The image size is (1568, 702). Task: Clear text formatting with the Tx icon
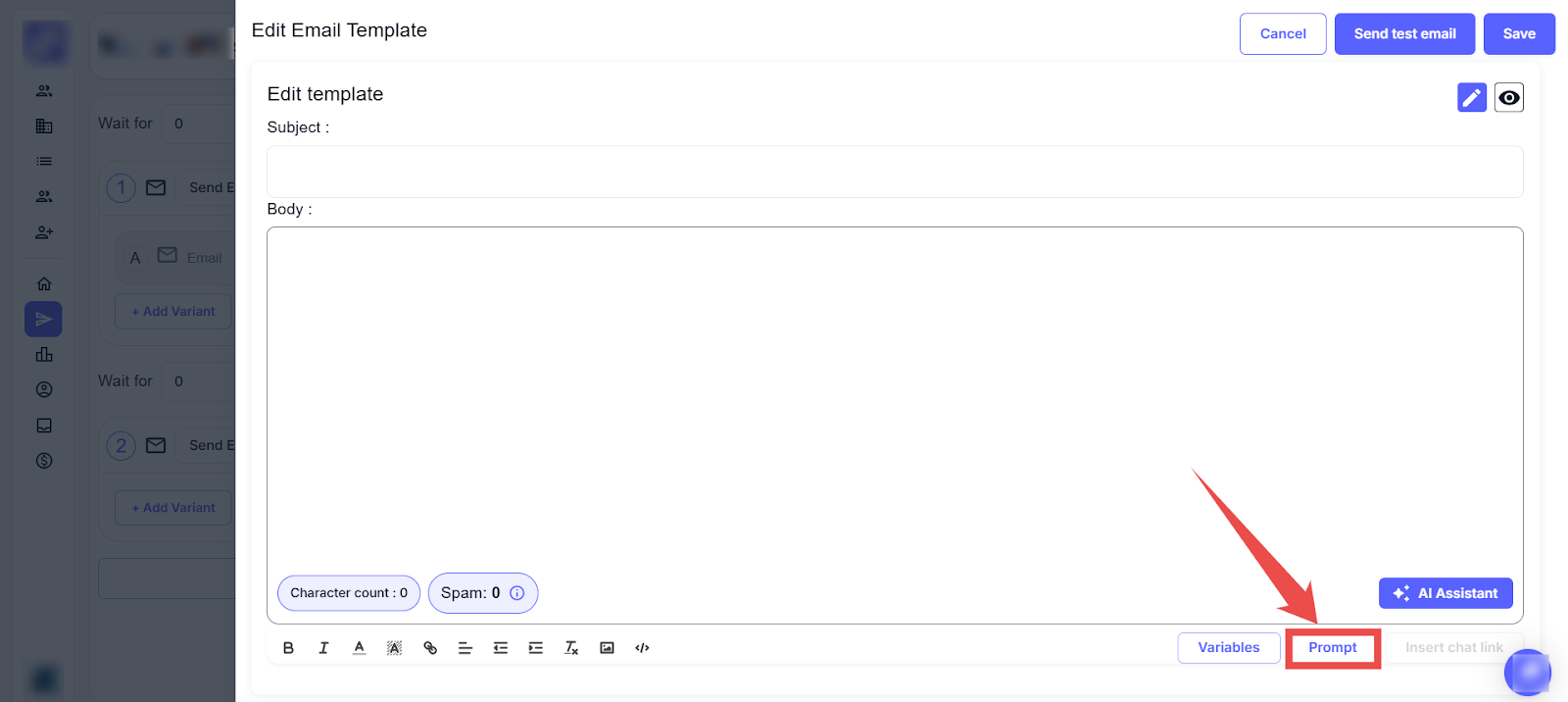(571, 648)
